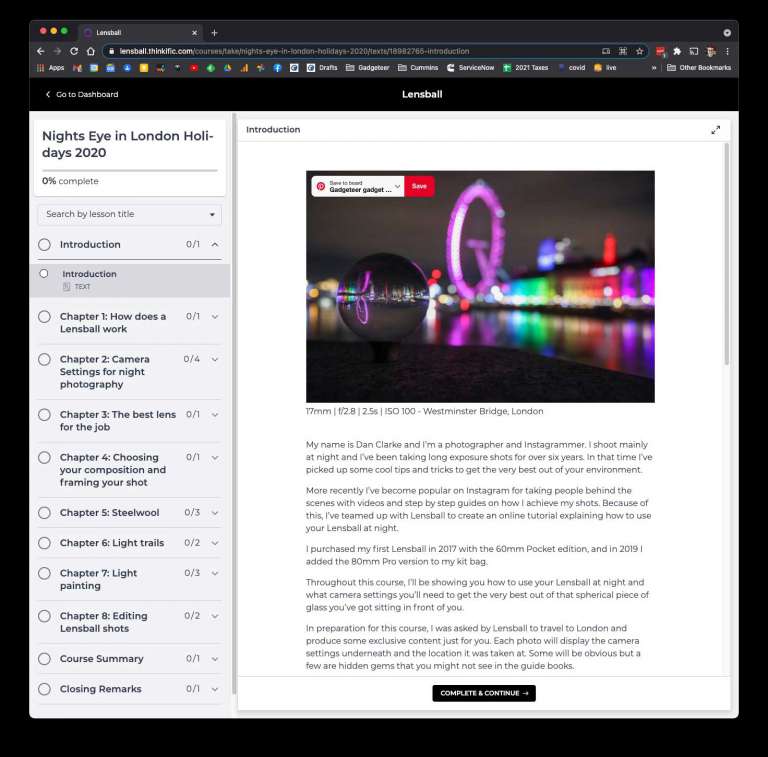Image resolution: width=768 pixels, height=757 pixels.
Task: Click the back arrow beside Go to Dashboard
Action: [x=47, y=95]
